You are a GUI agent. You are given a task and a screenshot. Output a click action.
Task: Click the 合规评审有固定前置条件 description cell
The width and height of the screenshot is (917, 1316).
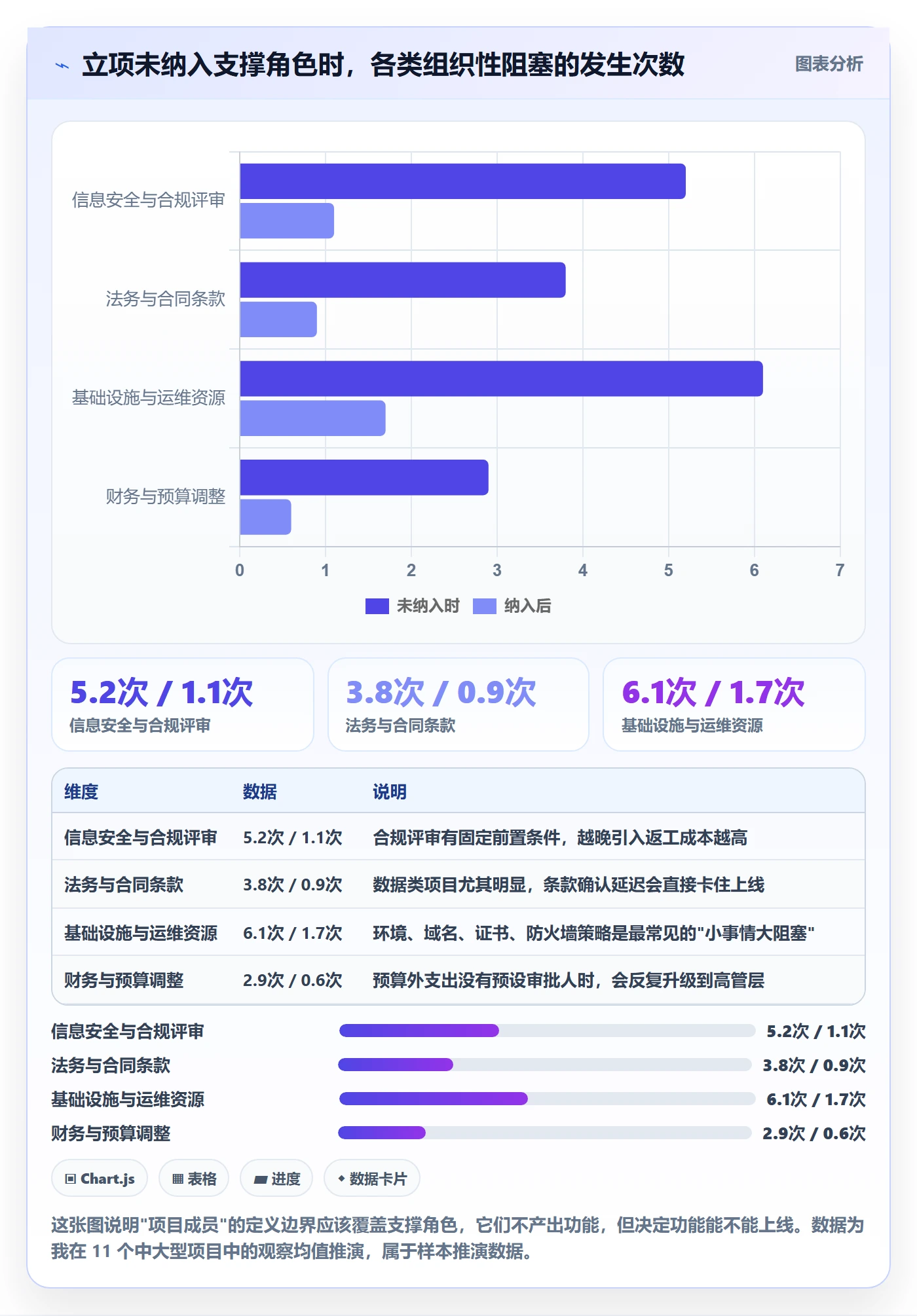click(x=560, y=837)
